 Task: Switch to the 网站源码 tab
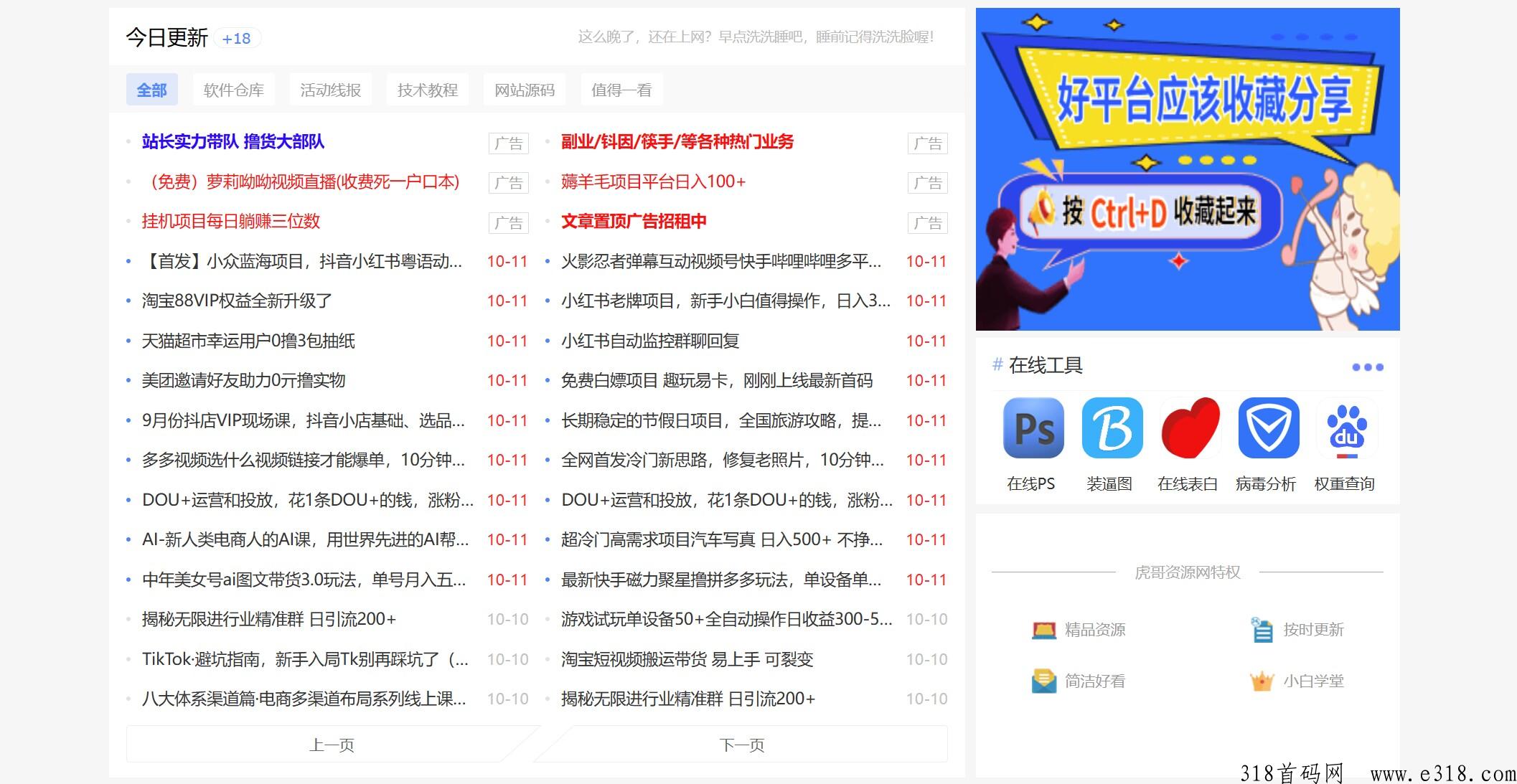(525, 90)
